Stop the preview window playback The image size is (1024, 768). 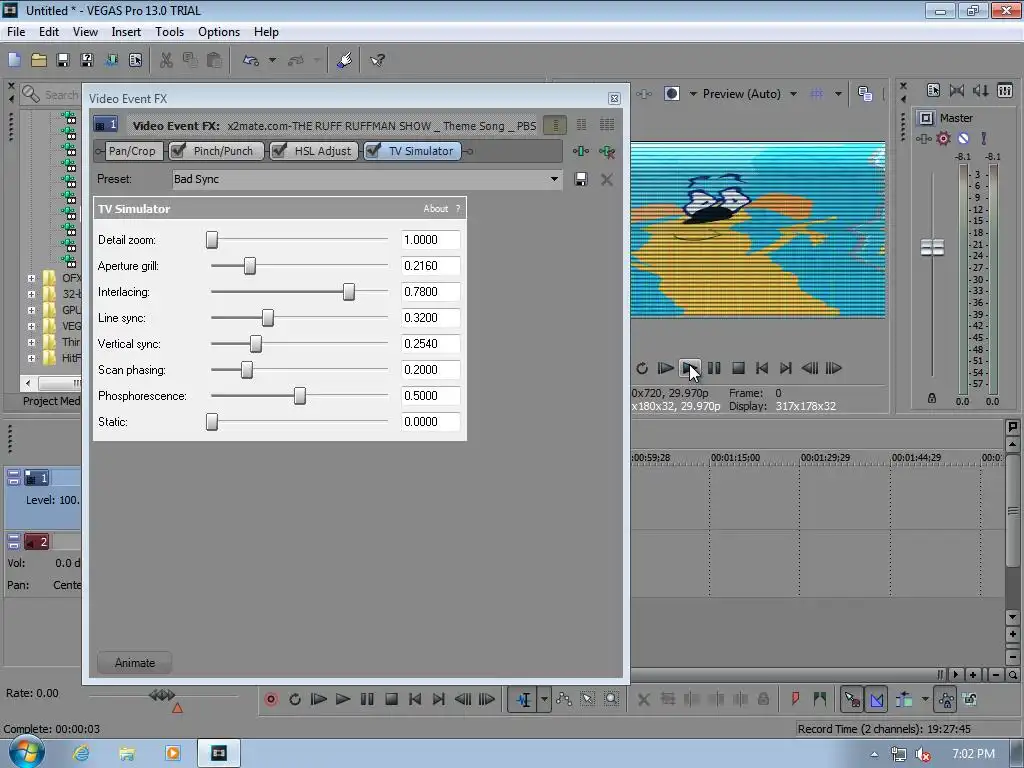[739, 368]
